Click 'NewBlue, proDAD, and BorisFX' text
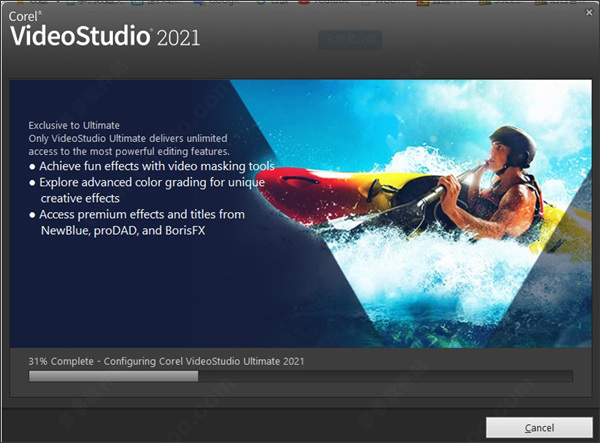 pos(123,230)
